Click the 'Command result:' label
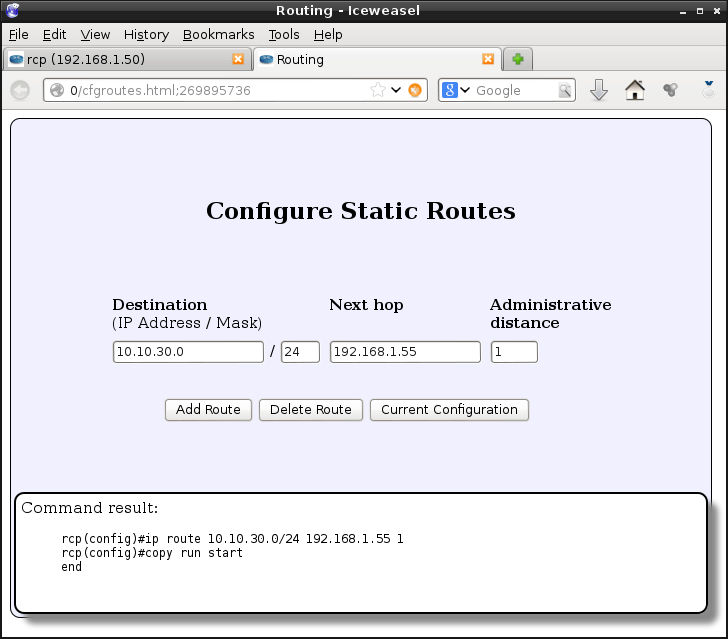This screenshot has width=728, height=639. tap(90, 508)
